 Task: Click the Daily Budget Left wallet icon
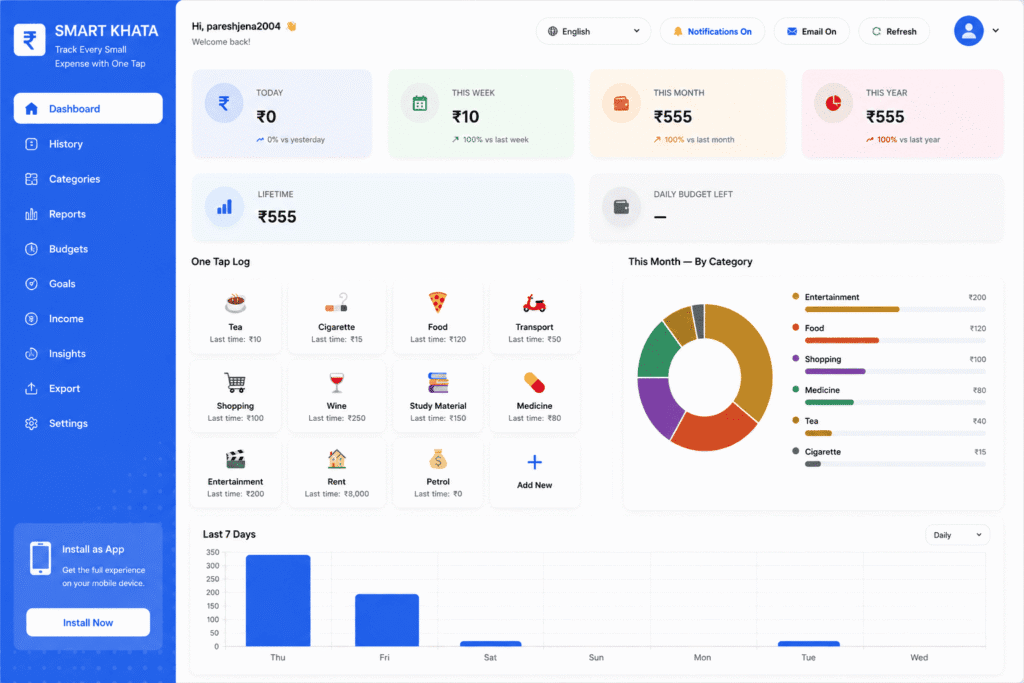pos(621,207)
